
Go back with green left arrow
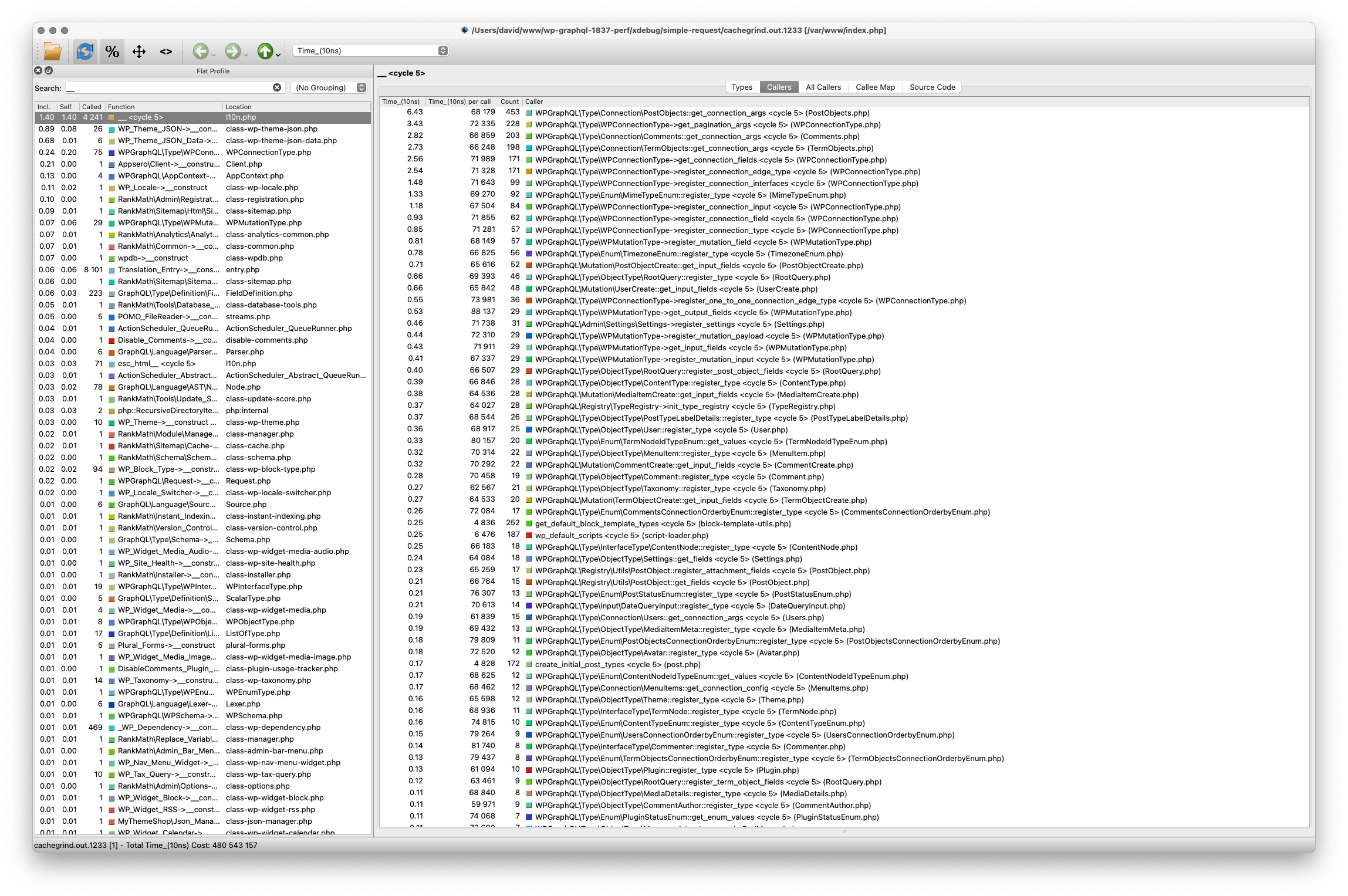pos(200,52)
